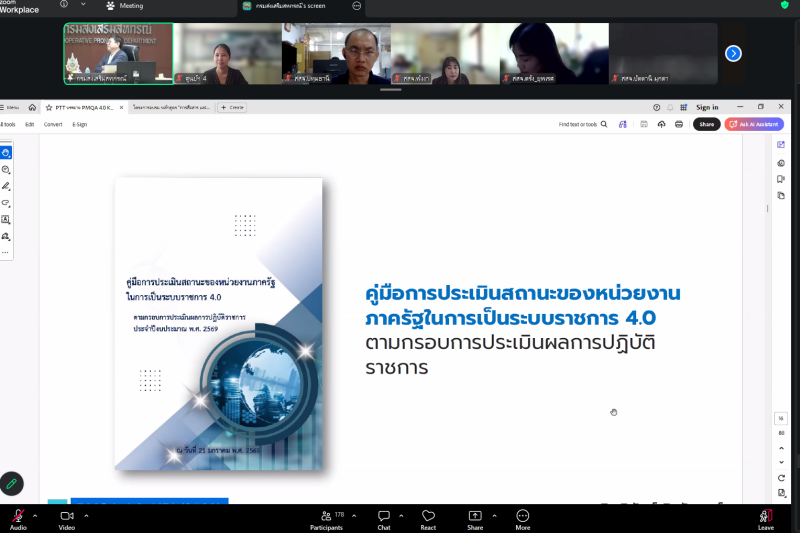Click the black Share button in Acrobat
The image size is (800, 533).
[x=706, y=124]
